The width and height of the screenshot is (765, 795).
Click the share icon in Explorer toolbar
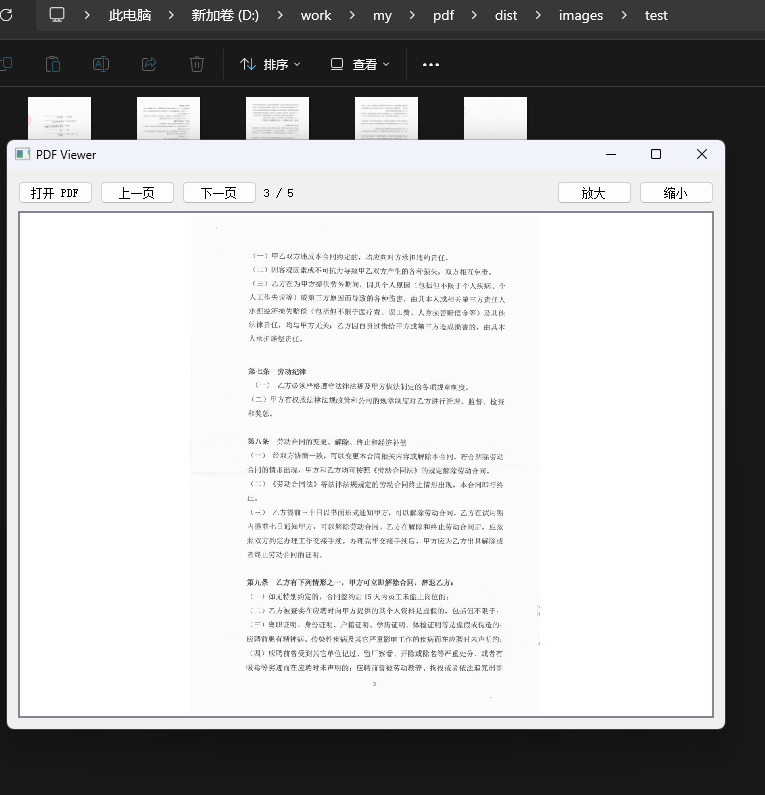[149, 64]
